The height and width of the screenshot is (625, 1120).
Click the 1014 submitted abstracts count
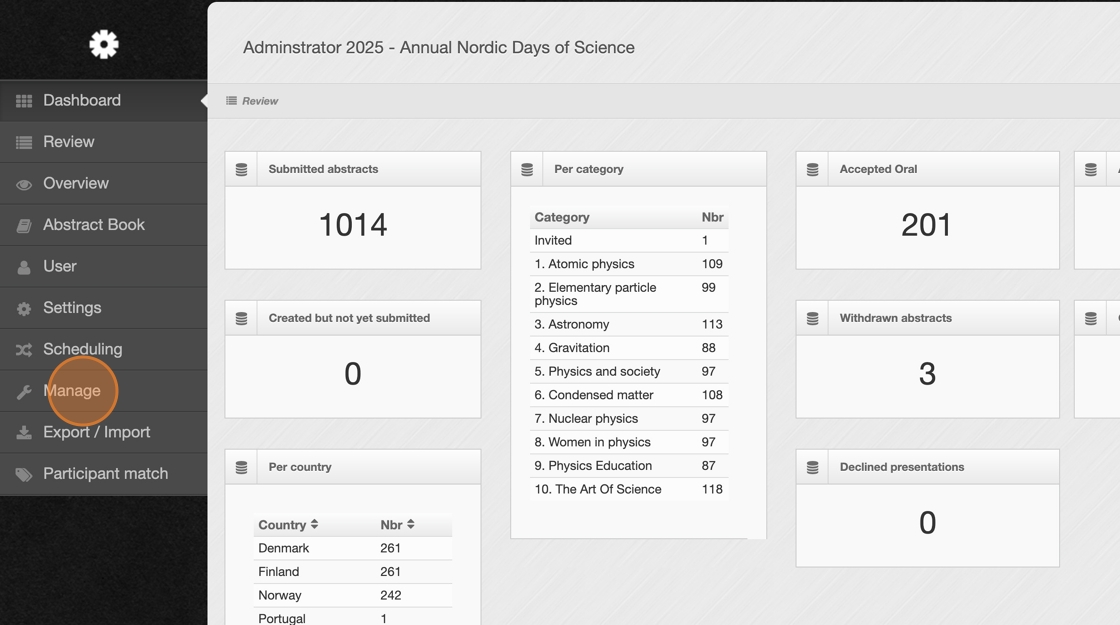[353, 225]
